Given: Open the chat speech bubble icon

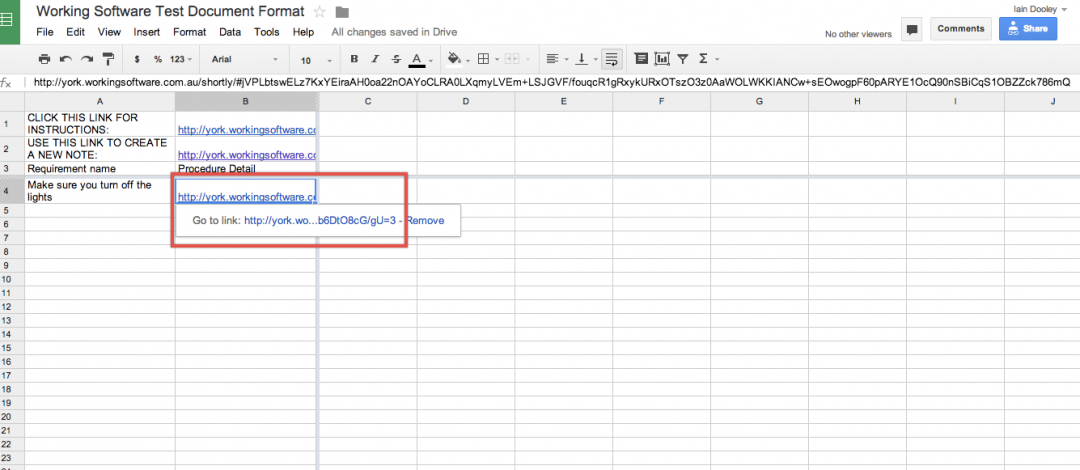Looking at the screenshot, I should [912, 30].
